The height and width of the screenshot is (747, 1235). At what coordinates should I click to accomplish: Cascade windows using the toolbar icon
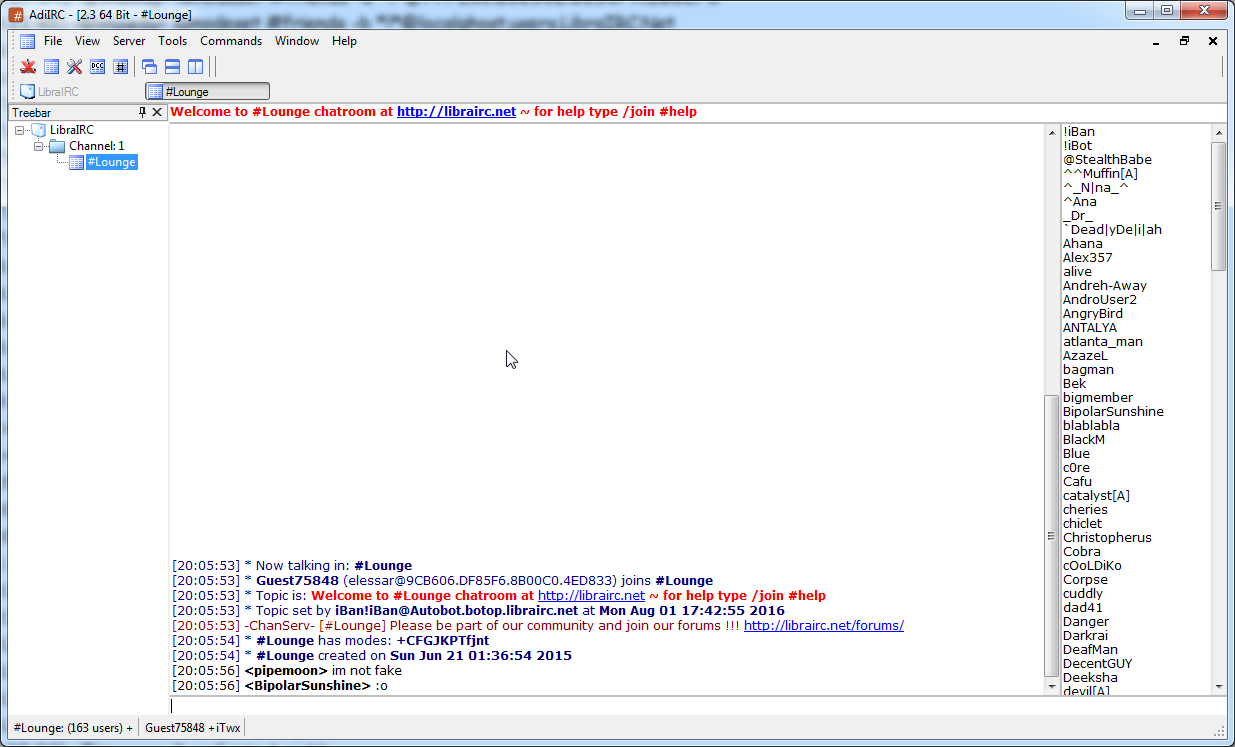click(149, 67)
